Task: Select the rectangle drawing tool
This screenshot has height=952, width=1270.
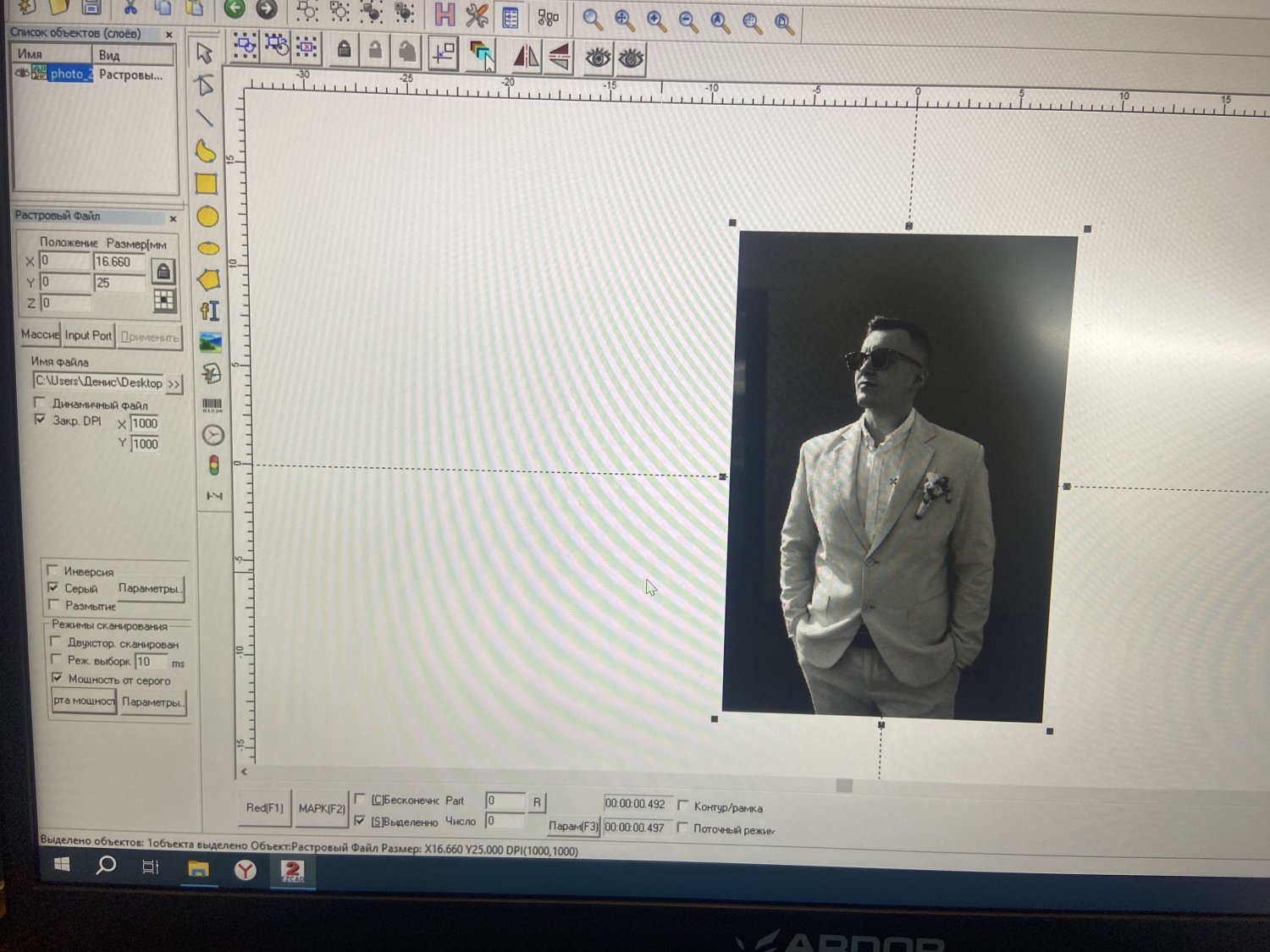Action: tap(207, 184)
